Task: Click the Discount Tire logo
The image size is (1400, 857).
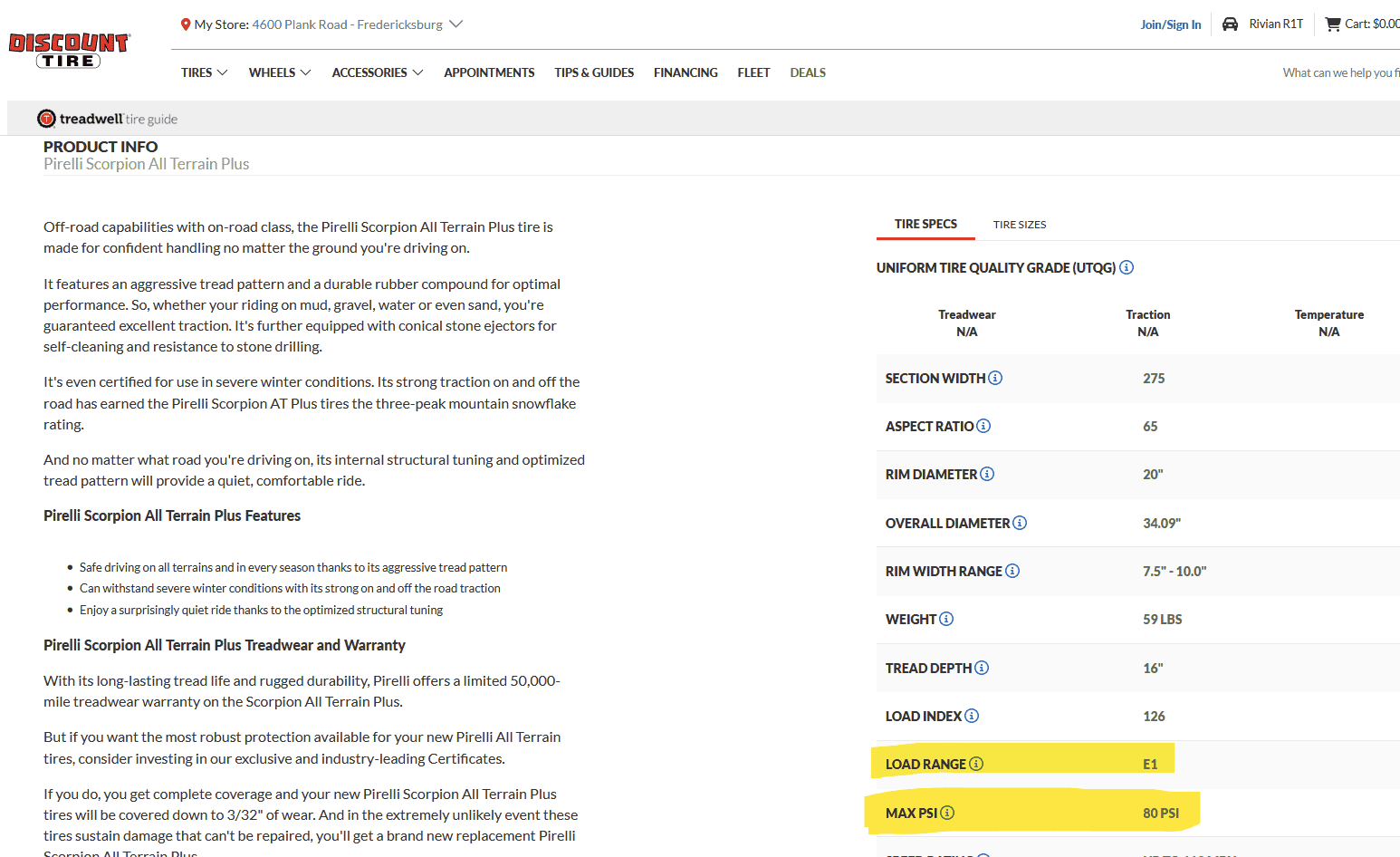Action: [70, 51]
